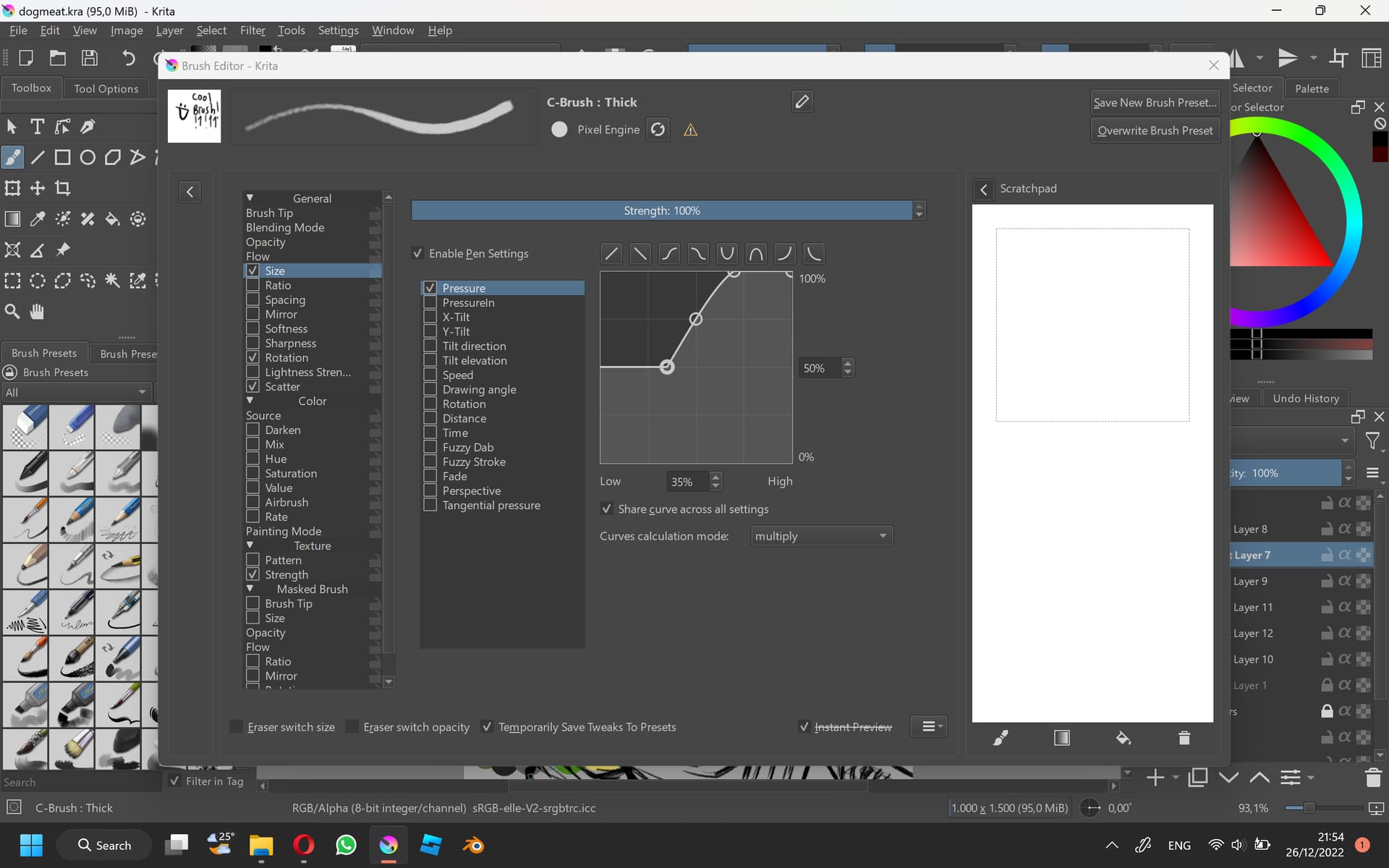Select the Text tool in toolbox

tap(37, 127)
